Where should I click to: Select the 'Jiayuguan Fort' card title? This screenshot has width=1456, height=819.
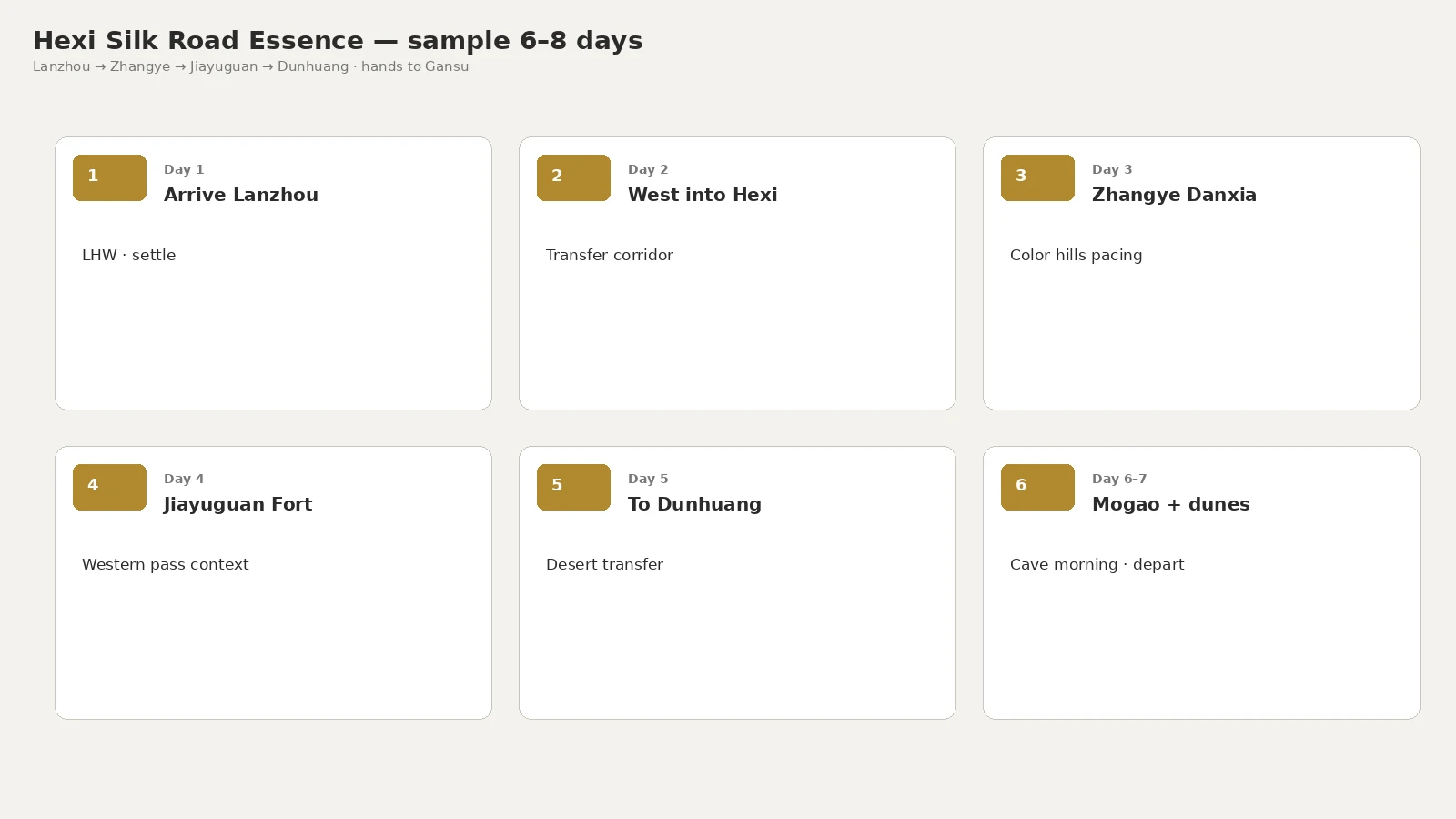click(x=238, y=504)
